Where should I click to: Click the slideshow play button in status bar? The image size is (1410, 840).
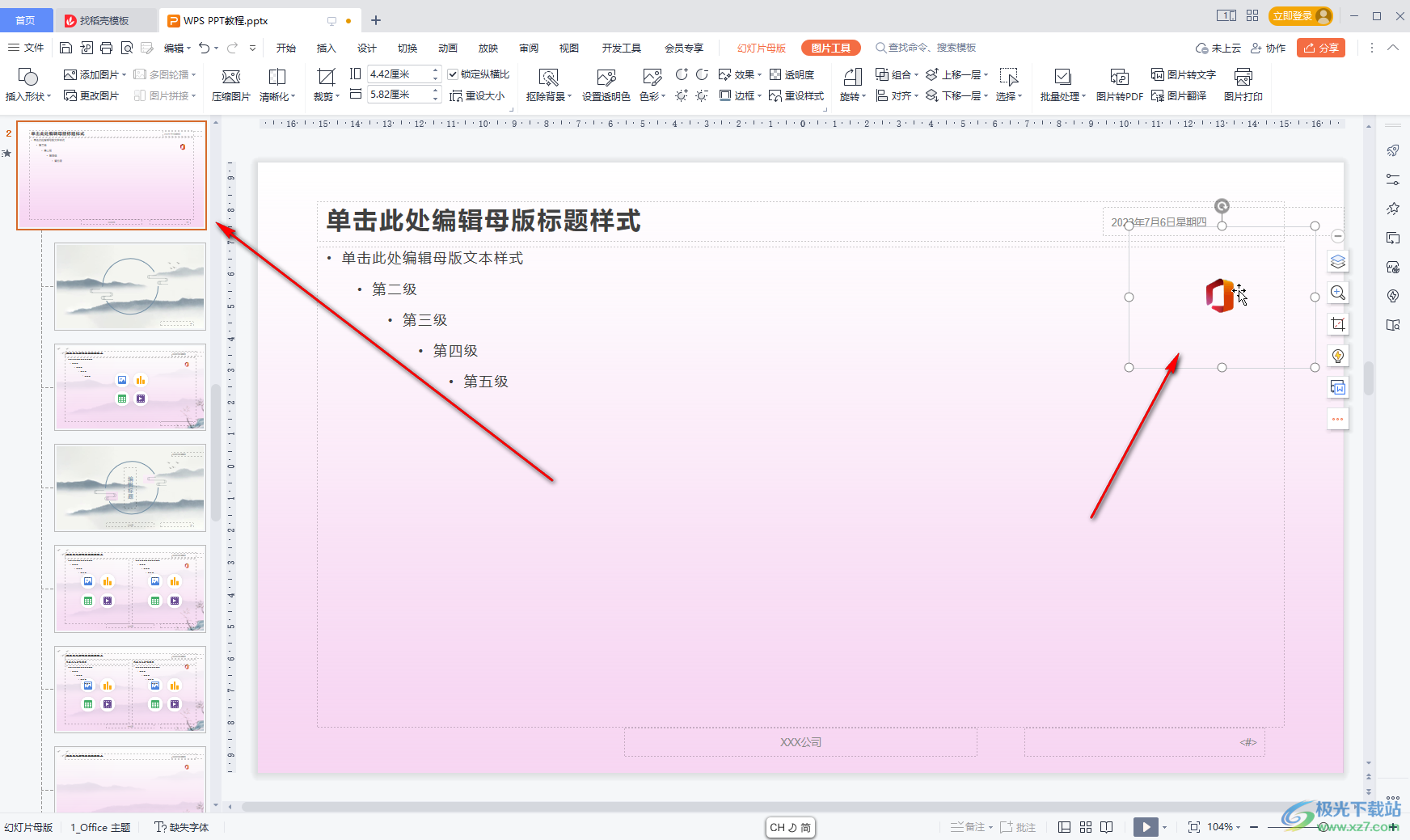1146,827
